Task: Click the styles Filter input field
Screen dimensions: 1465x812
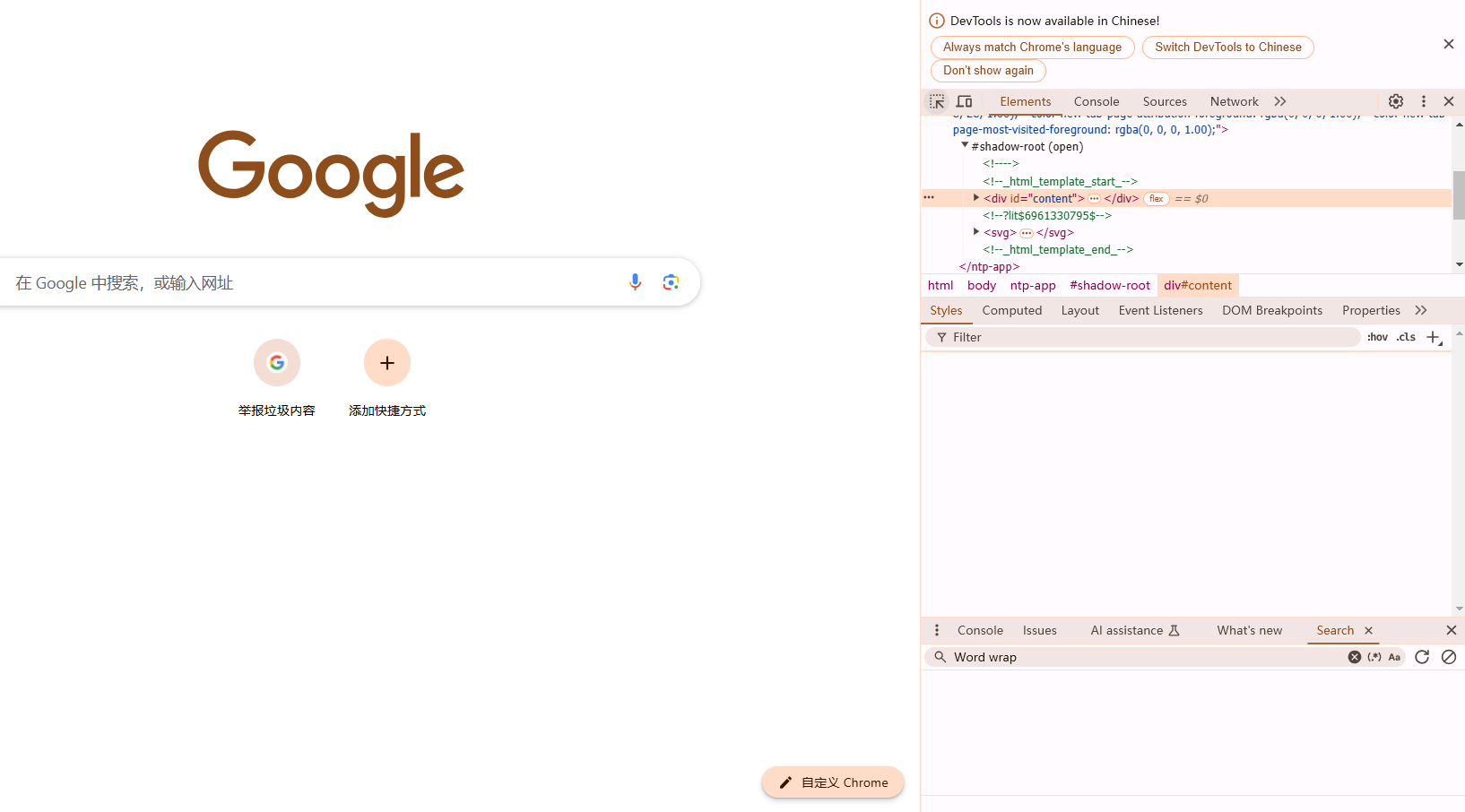Action: point(1143,337)
